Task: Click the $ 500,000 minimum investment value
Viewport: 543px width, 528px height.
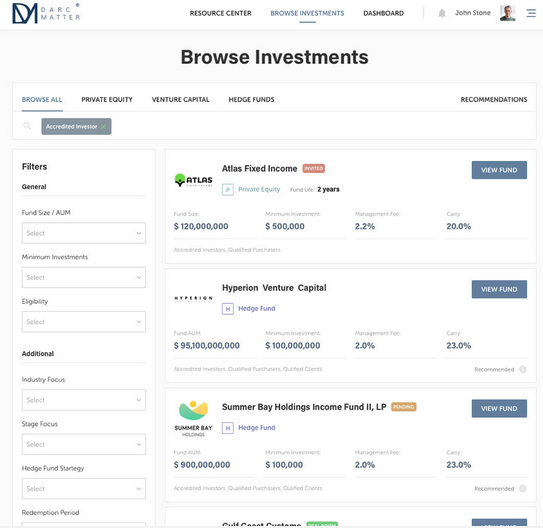Action: click(x=285, y=226)
